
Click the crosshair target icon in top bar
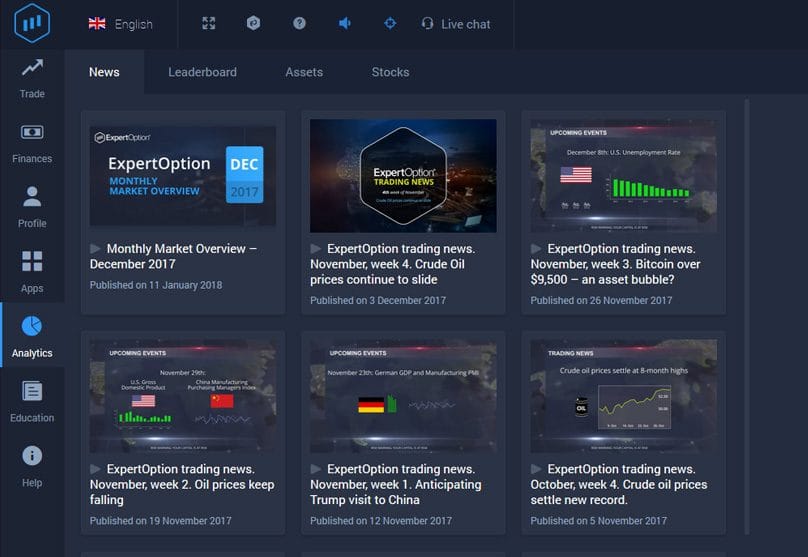coord(390,24)
